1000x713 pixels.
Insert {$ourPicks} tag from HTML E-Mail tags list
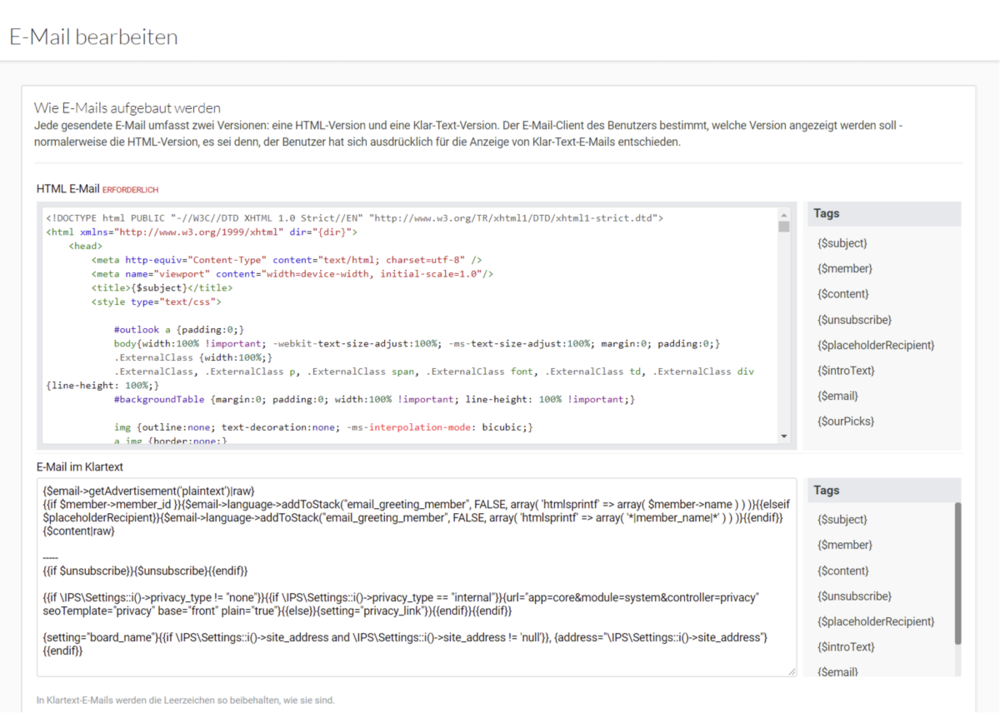(x=845, y=422)
